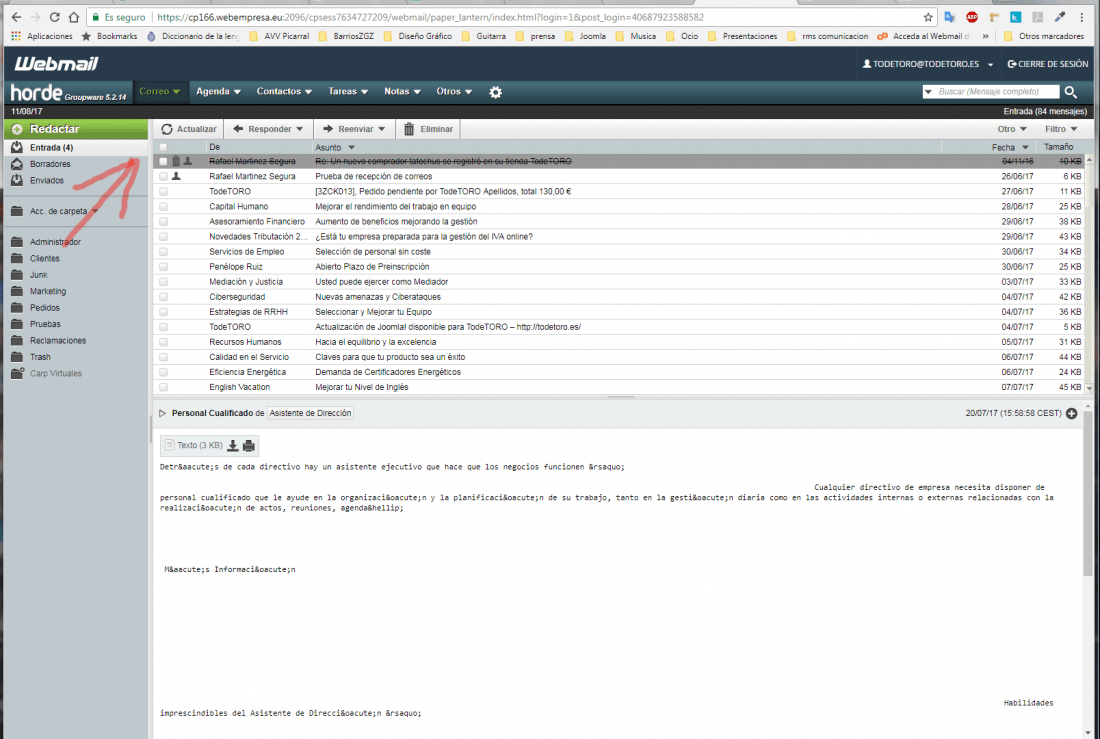
Task: Go to browser home page icon
Action: point(74,17)
